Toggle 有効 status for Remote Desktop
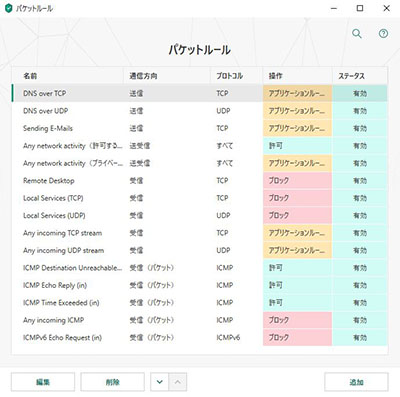400x397 pixels. tap(360, 181)
